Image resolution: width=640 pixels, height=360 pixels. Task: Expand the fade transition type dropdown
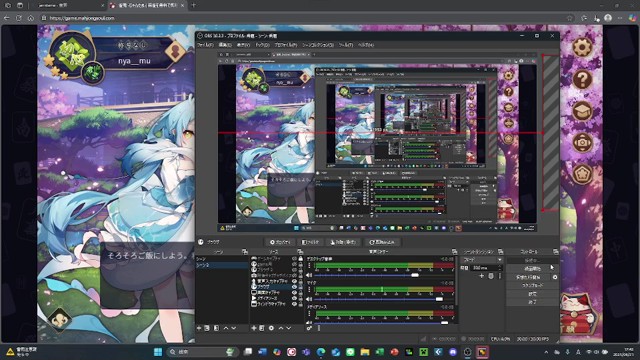click(482, 260)
